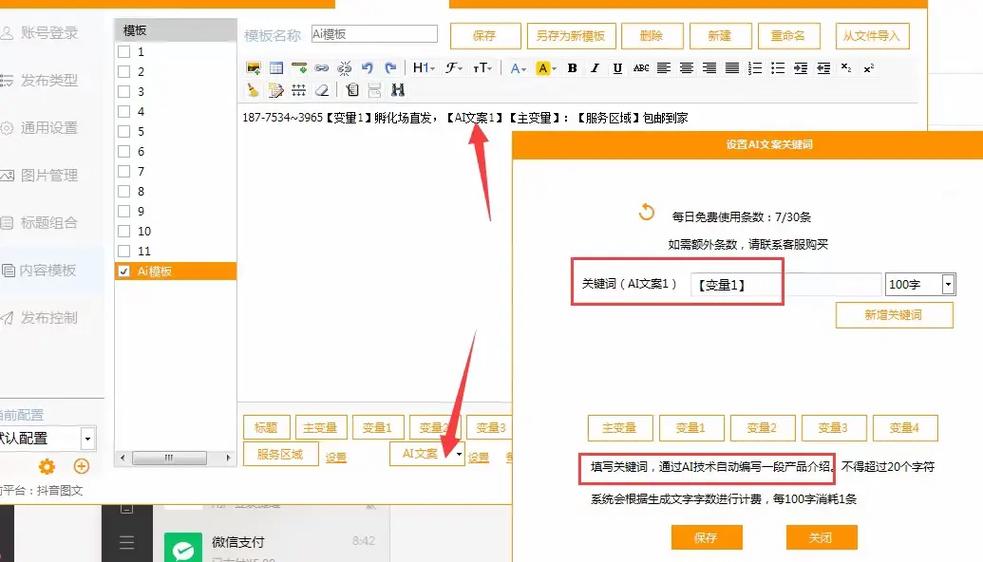Click the 模板名称 input field containing Ai模板
983x562 pixels.
coord(374,34)
